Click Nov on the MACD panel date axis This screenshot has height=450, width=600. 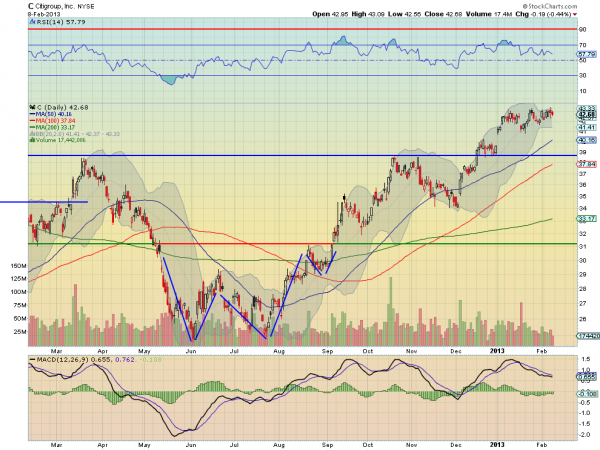click(x=411, y=445)
